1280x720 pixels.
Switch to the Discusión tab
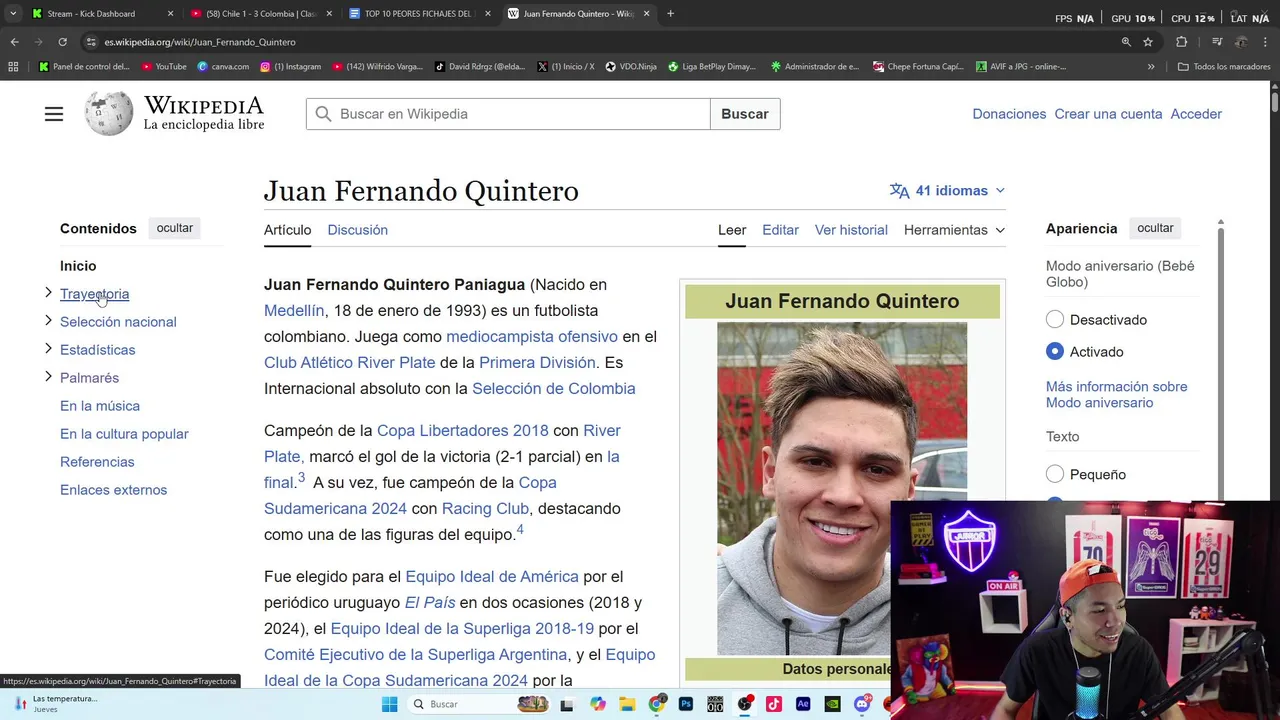tap(357, 230)
